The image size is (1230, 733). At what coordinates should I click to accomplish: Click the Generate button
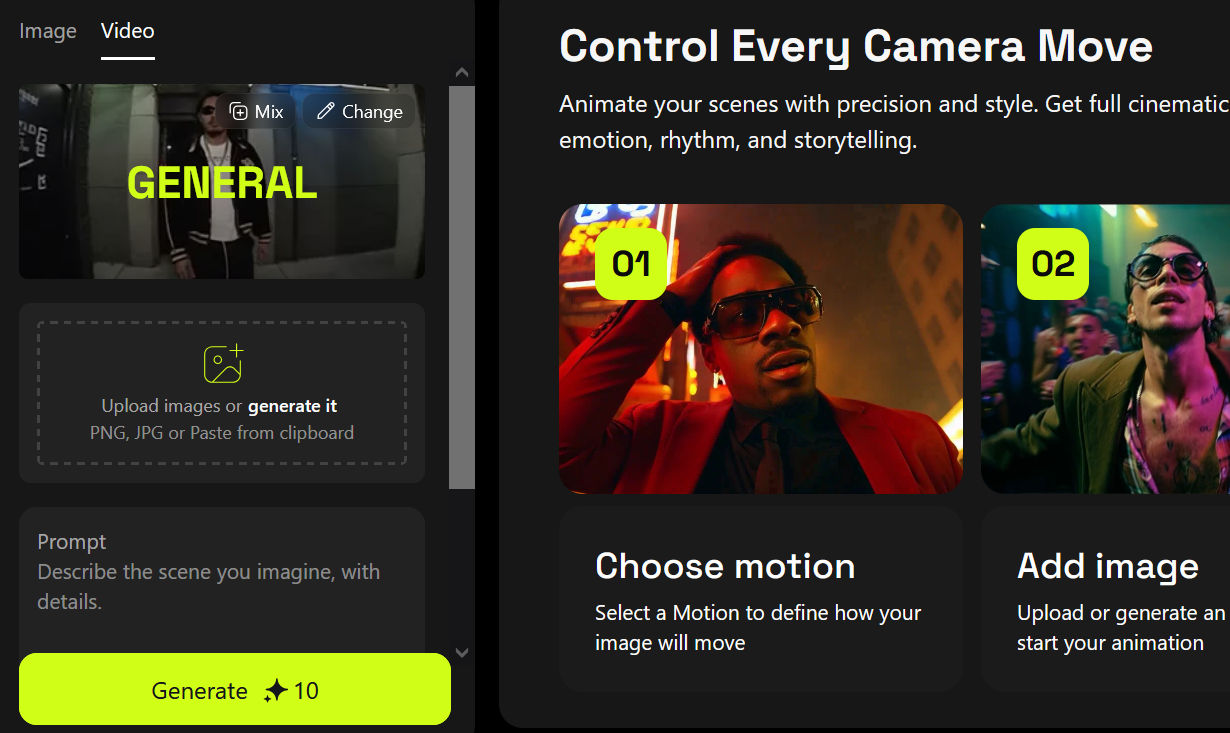[x=235, y=689]
